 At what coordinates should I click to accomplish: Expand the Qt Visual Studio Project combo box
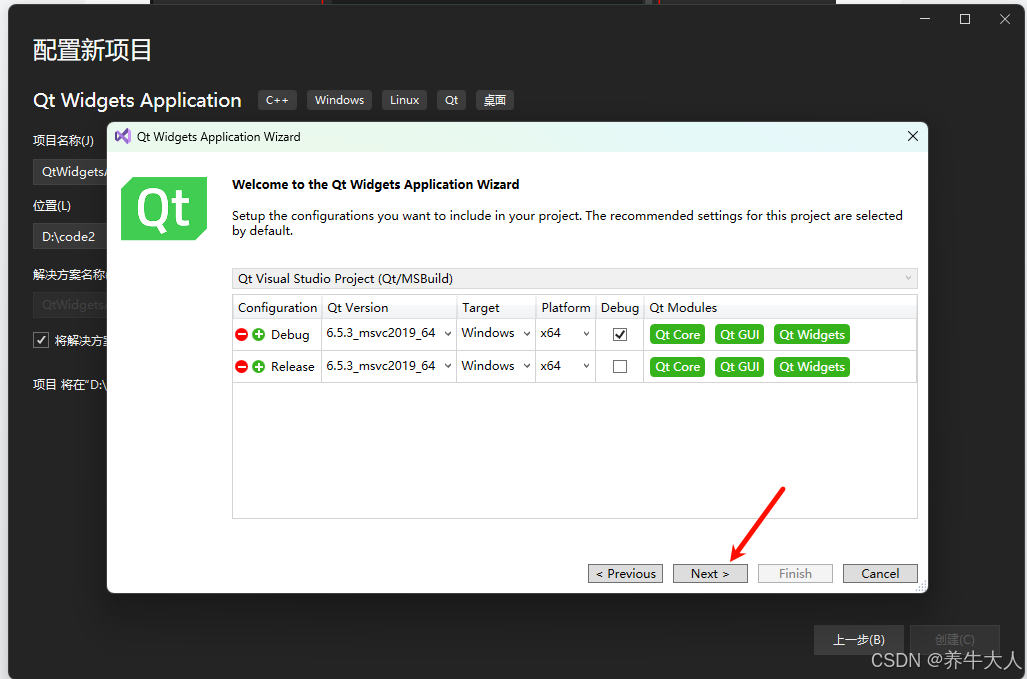(x=574, y=278)
